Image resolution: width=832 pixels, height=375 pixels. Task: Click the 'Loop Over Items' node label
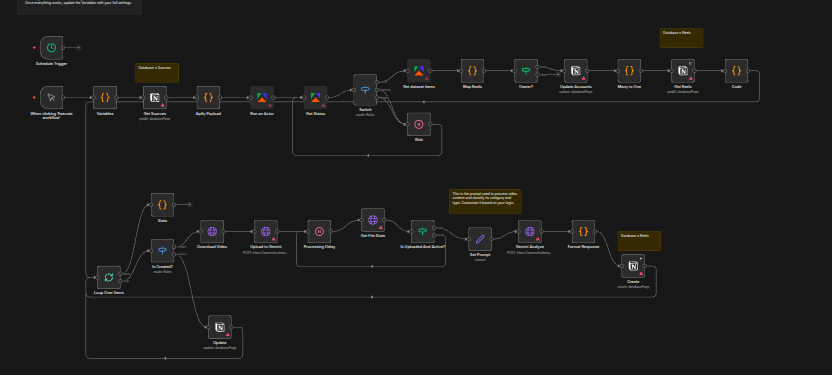pyautogui.click(x=109, y=293)
